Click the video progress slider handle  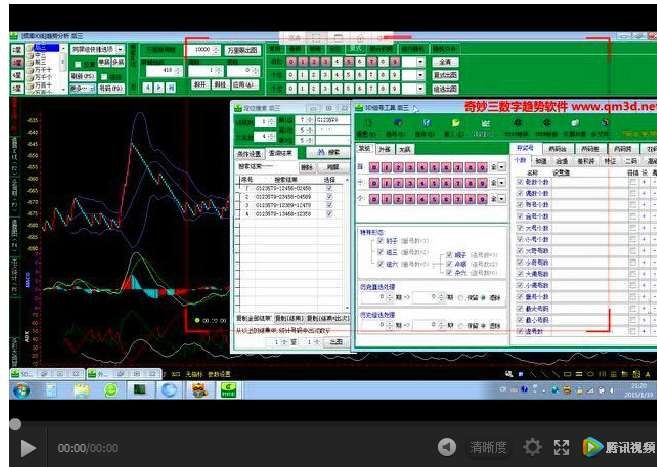pos(14,423)
